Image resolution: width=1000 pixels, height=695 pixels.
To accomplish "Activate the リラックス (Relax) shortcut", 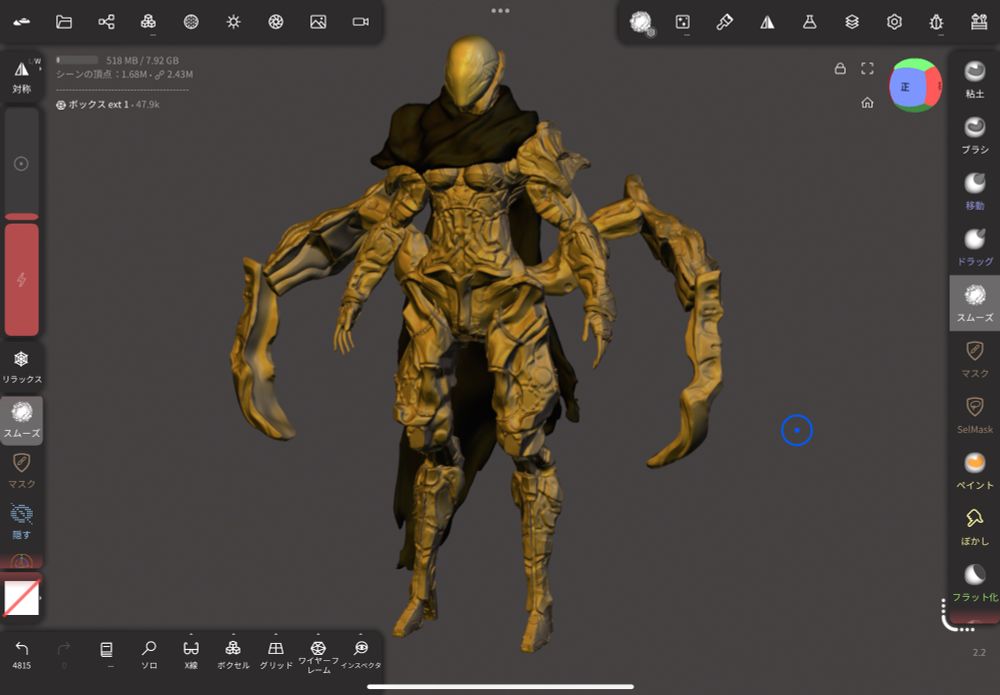I will coord(22,368).
